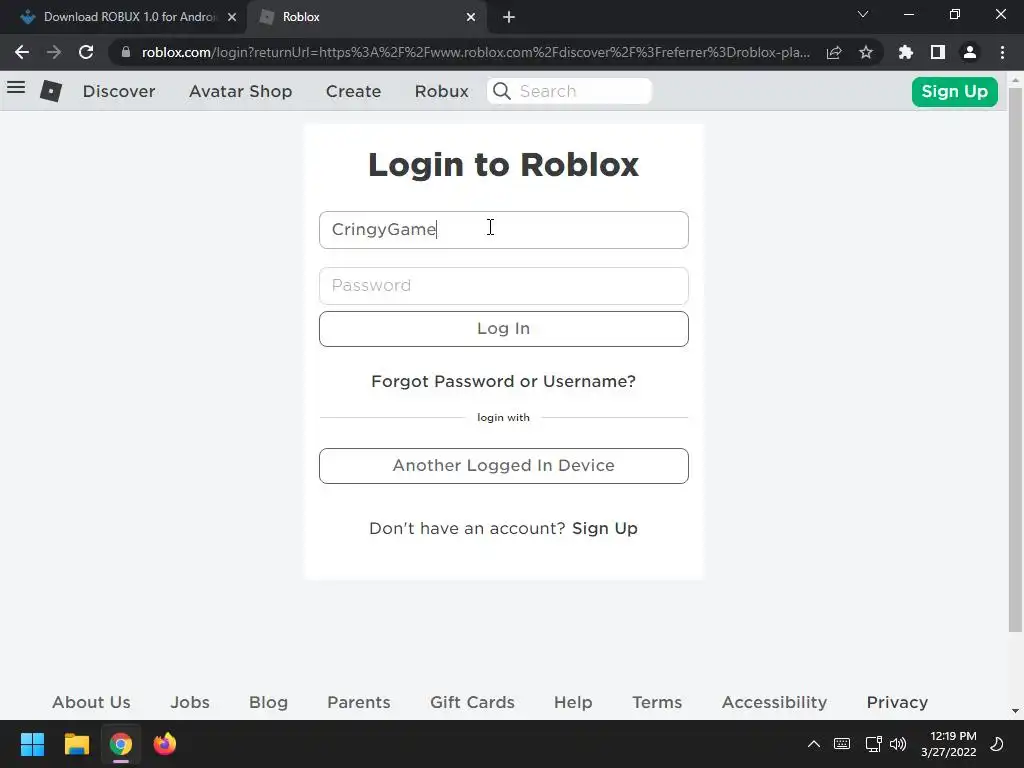
Task: Click the address bar URL
Action: coord(475,52)
